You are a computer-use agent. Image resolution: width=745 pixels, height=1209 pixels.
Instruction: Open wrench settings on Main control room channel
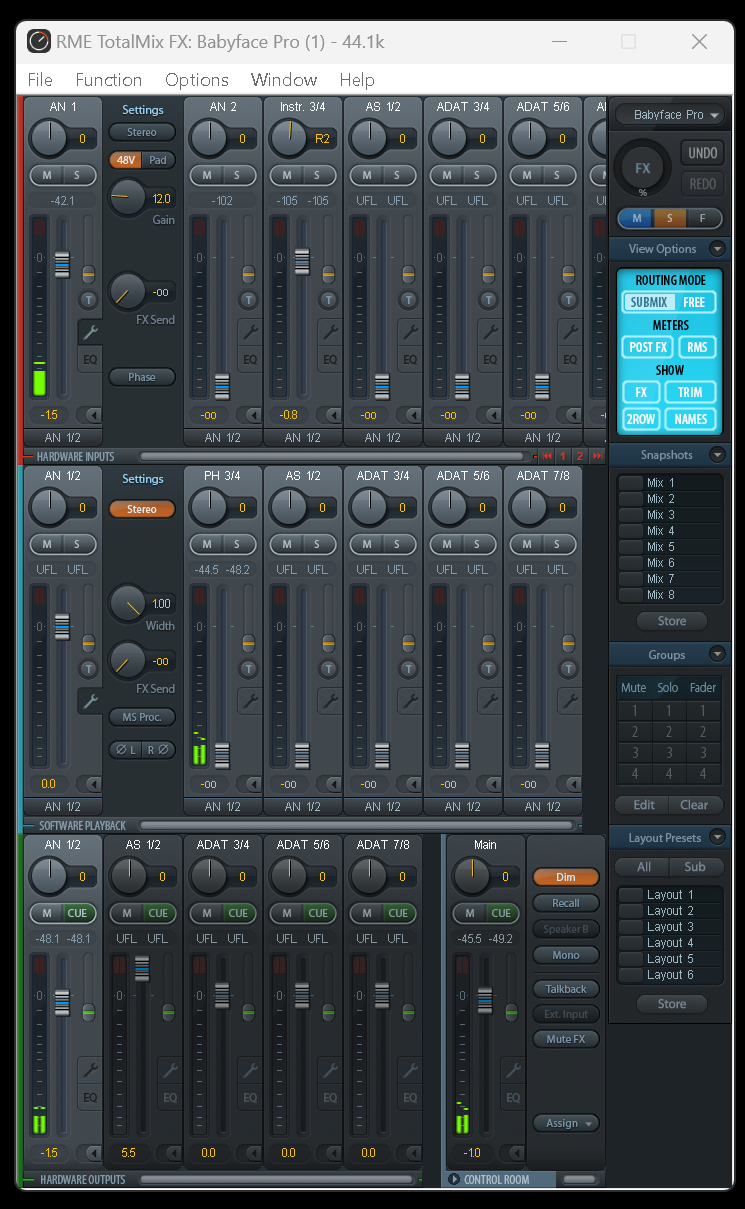tap(513, 1071)
